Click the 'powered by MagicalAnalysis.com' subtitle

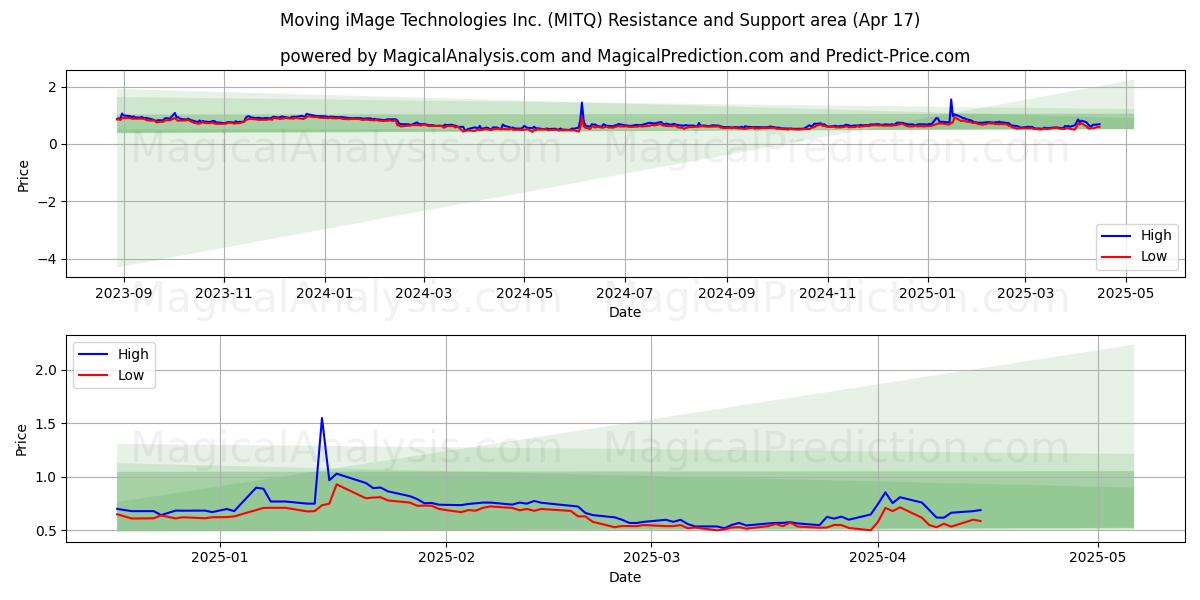pyautogui.click(x=625, y=56)
